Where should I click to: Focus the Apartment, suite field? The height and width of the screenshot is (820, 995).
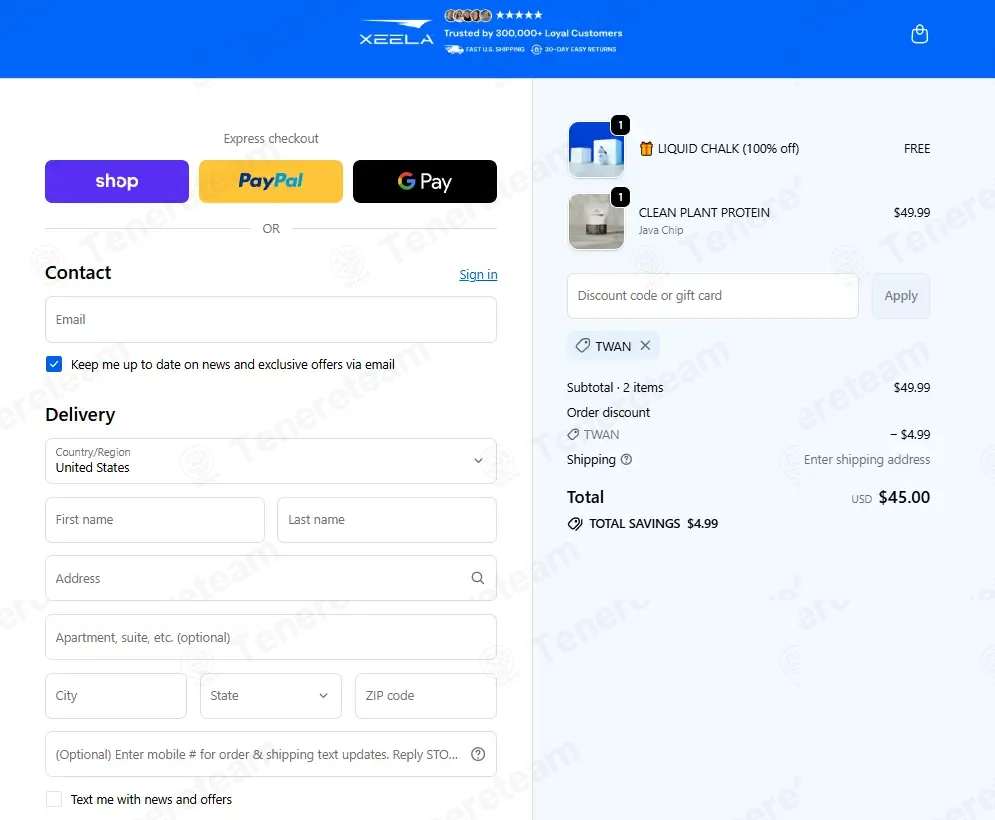point(271,637)
